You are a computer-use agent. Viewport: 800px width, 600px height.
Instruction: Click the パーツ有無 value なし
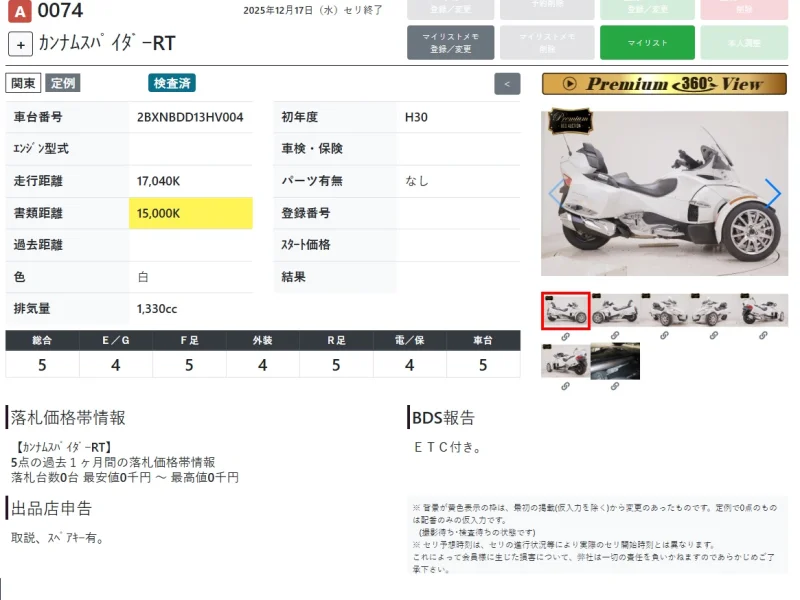point(417,181)
